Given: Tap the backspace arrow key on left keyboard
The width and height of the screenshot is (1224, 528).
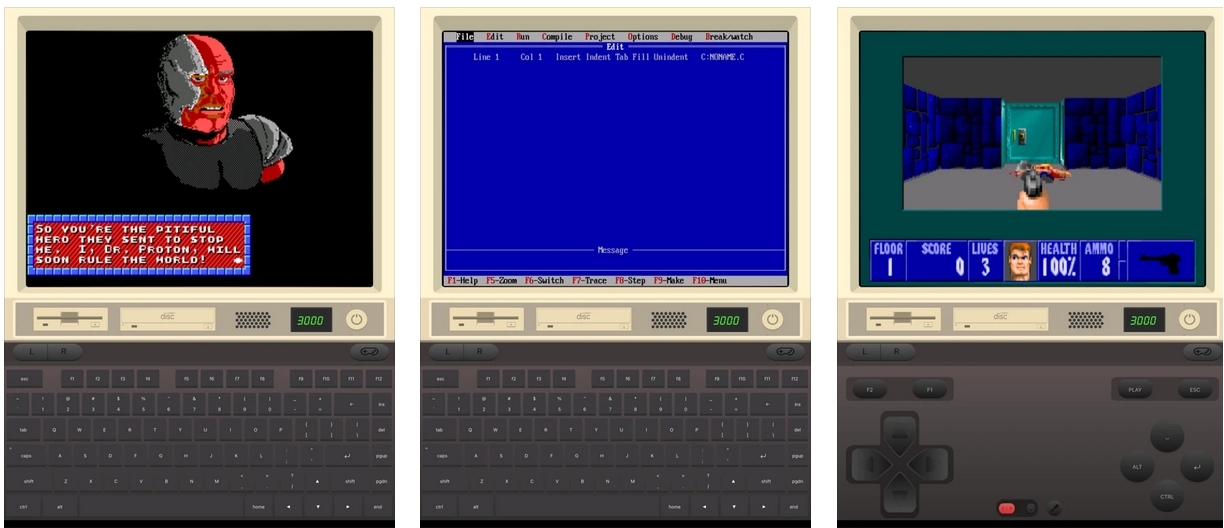Looking at the screenshot, I should (x=351, y=405).
